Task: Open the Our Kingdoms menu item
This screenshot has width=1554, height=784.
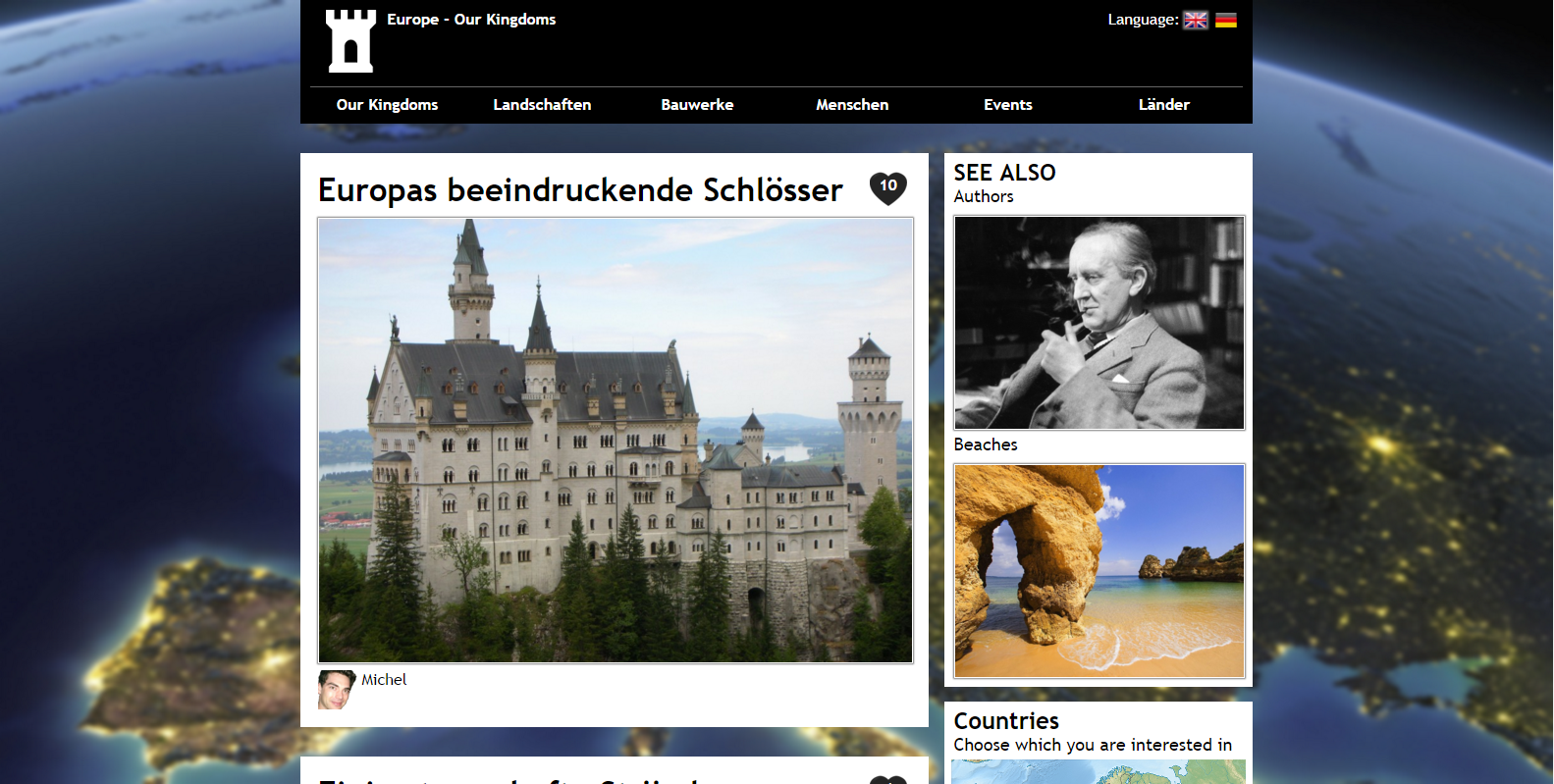Action: click(387, 105)
